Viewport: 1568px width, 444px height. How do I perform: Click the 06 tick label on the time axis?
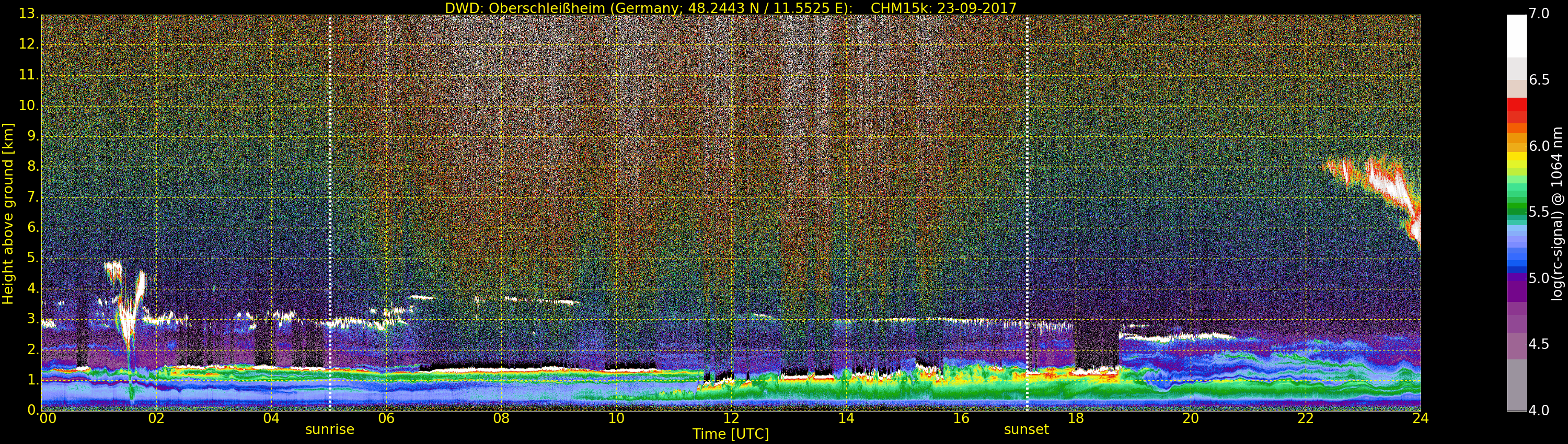click(386, 418)
